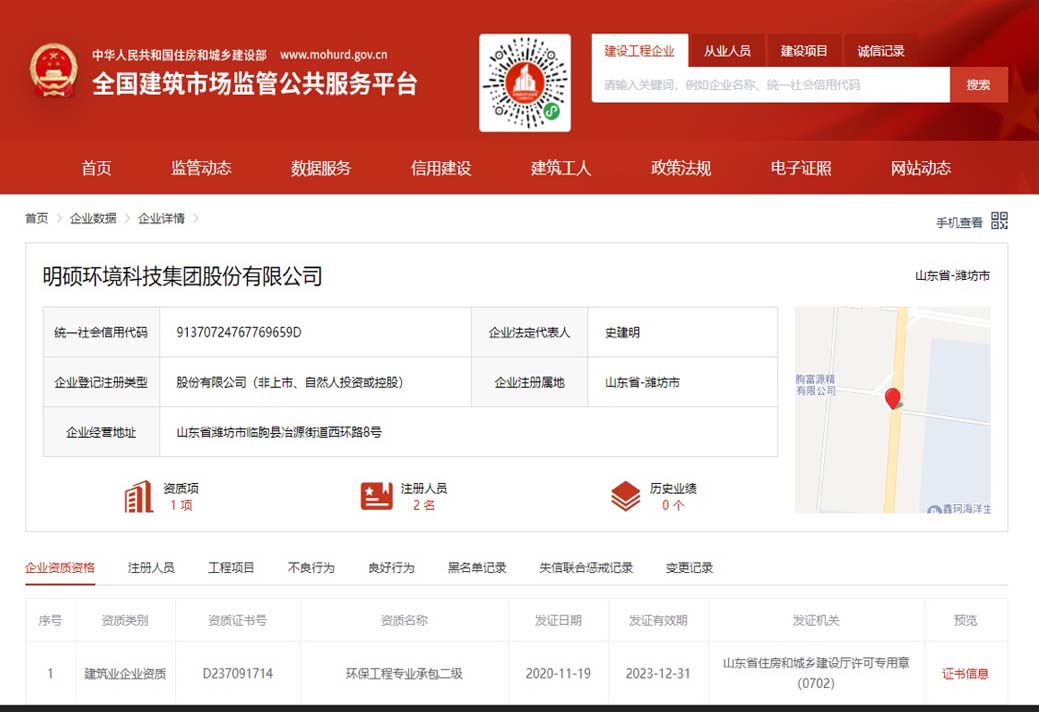Click the 建筑业企业资质 category cell

pos(125,674)
